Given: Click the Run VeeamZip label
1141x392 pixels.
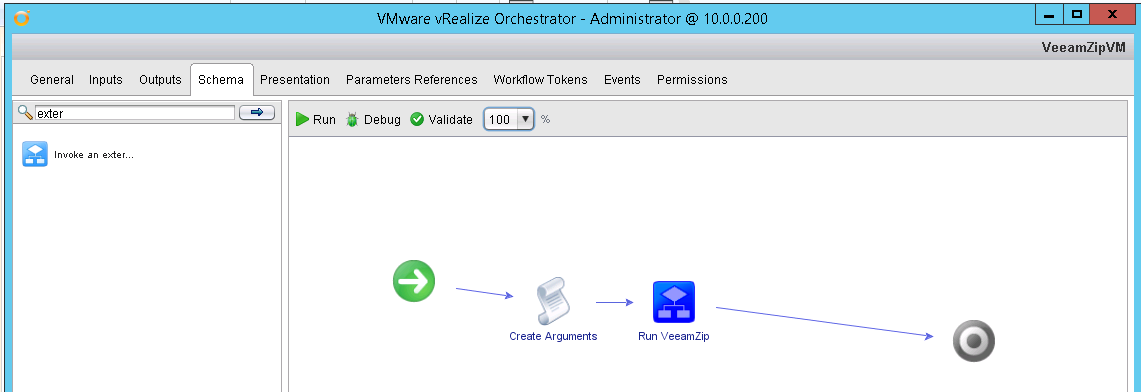Looking at the screenshot, I should pyautogui.click(x=674, y=336).
